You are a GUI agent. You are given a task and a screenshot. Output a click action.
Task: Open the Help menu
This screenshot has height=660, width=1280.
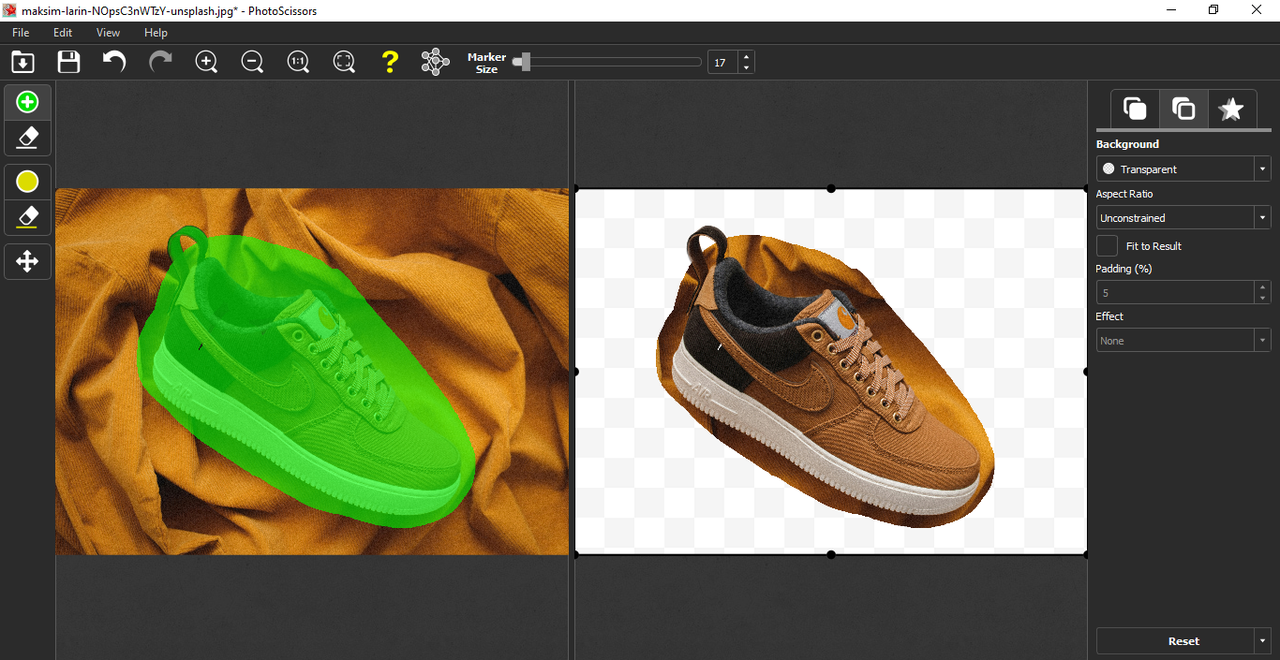pyautogui.click(x=156, y=33)
